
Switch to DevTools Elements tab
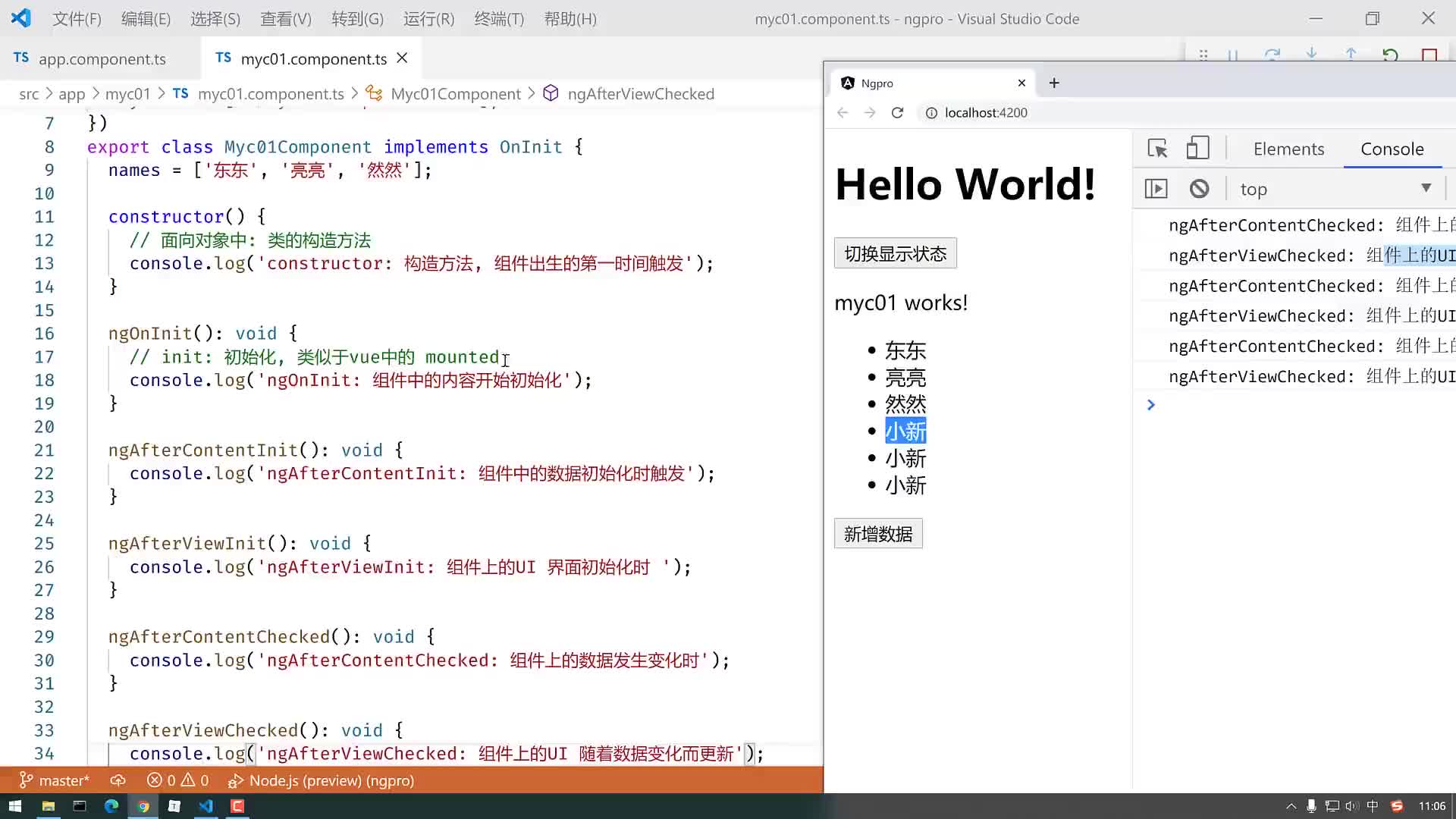point(1288,149)
